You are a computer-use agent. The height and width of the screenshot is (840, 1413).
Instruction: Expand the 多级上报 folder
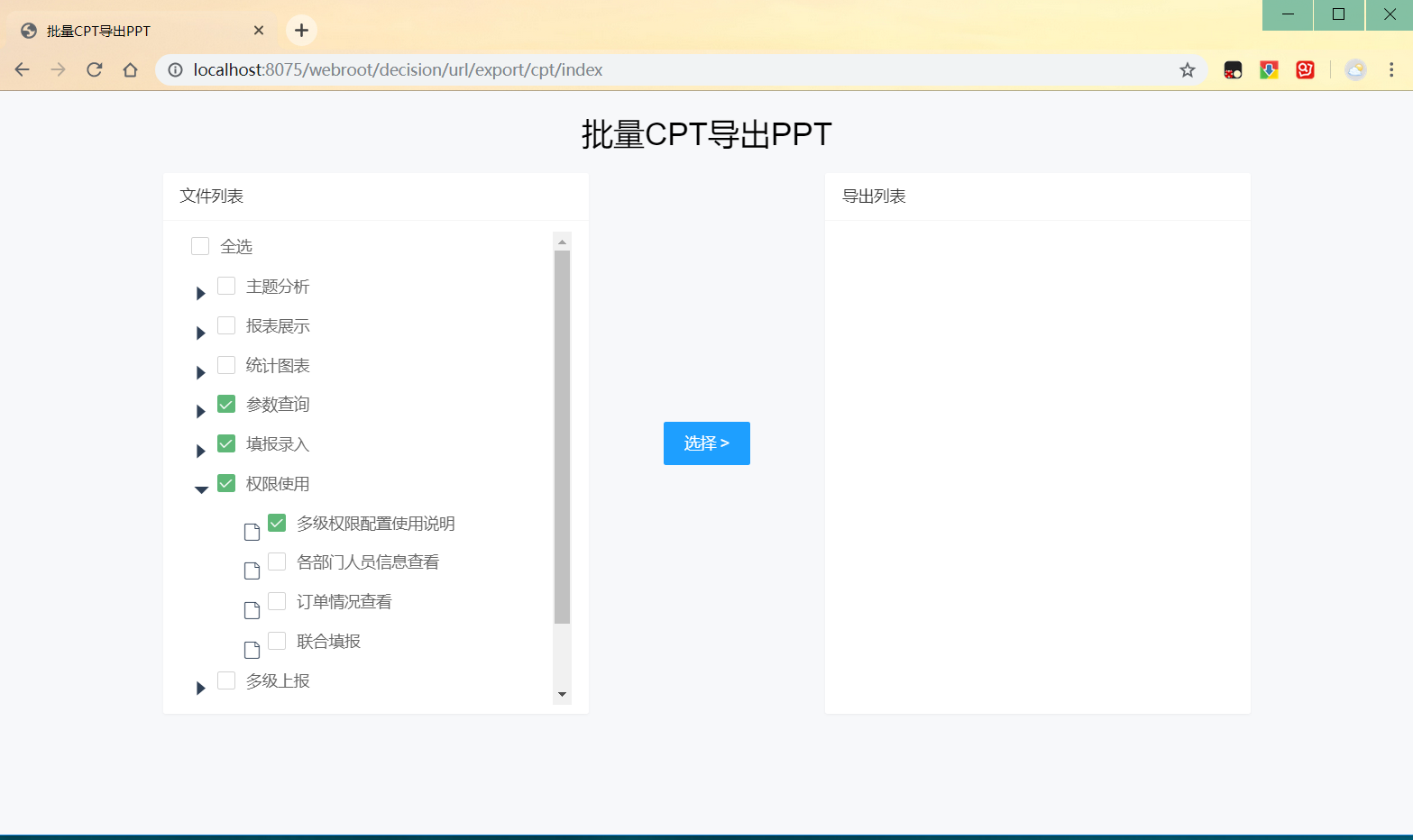pyautogui.click(x=201, y=688)
